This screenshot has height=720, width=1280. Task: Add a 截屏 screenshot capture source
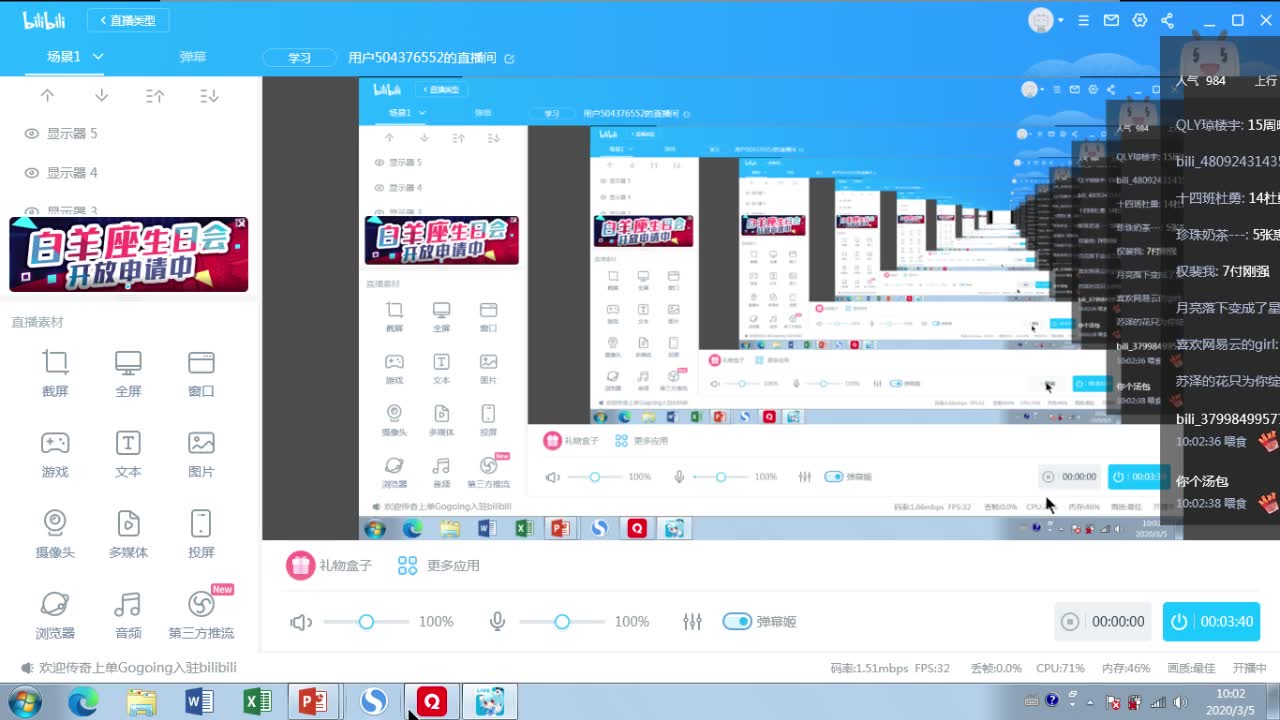click(55, 373)
